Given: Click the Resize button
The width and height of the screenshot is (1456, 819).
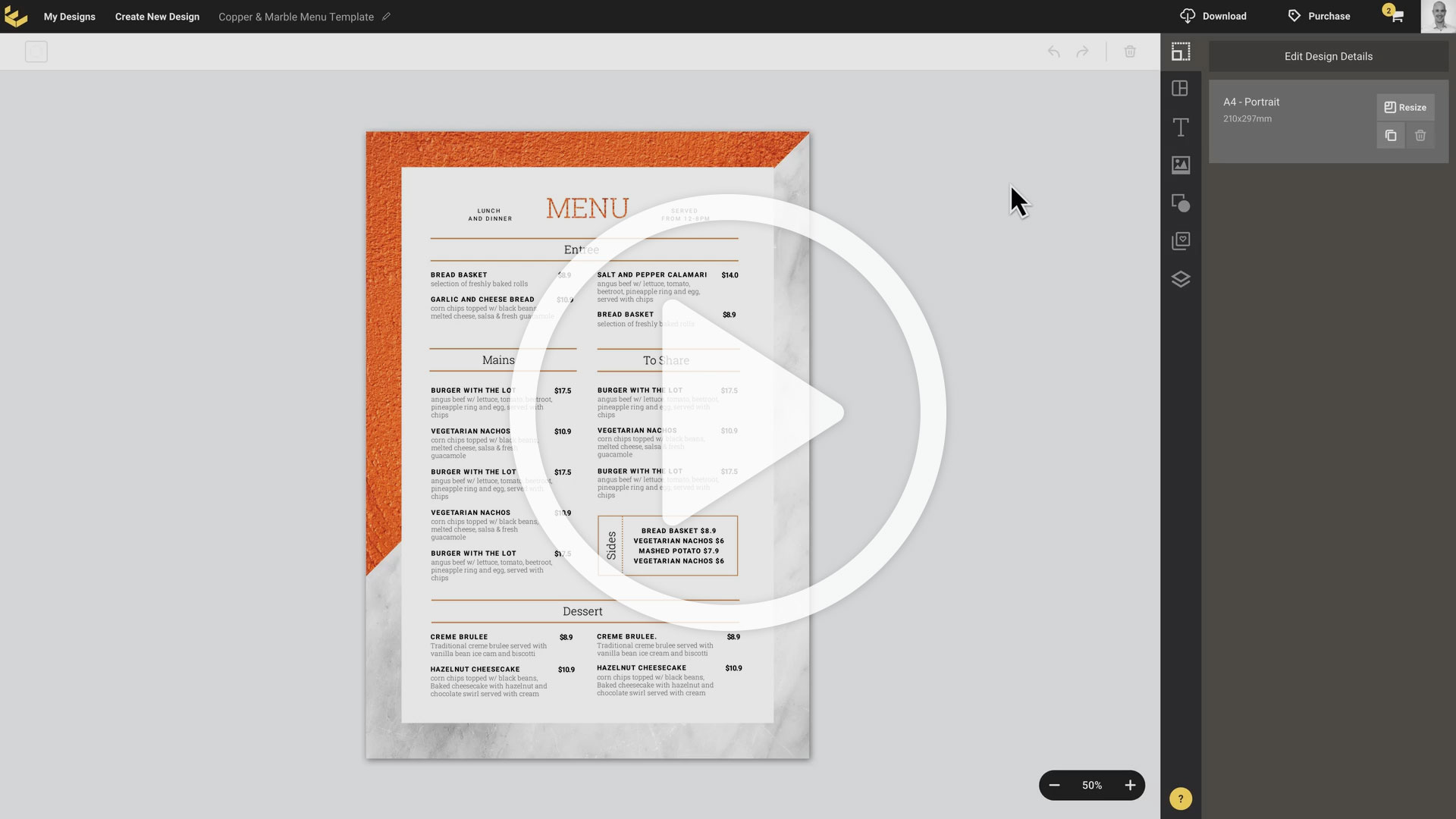Looking at the screenshot, I should (x=1405, y=107).
